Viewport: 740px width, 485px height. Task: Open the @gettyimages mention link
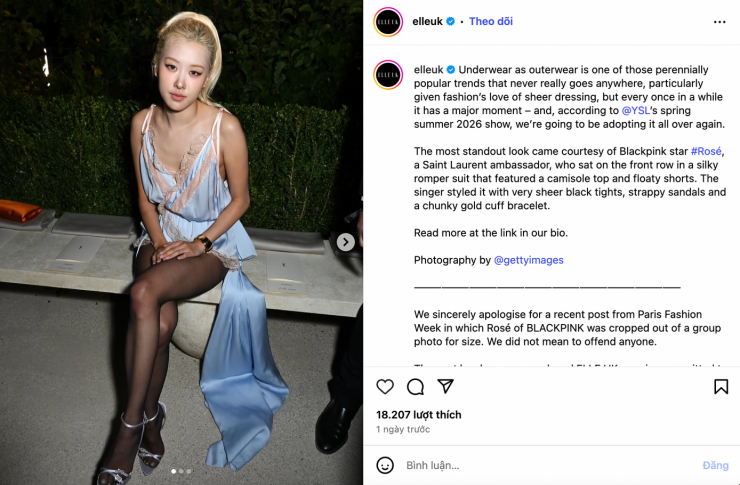[528, 260]
